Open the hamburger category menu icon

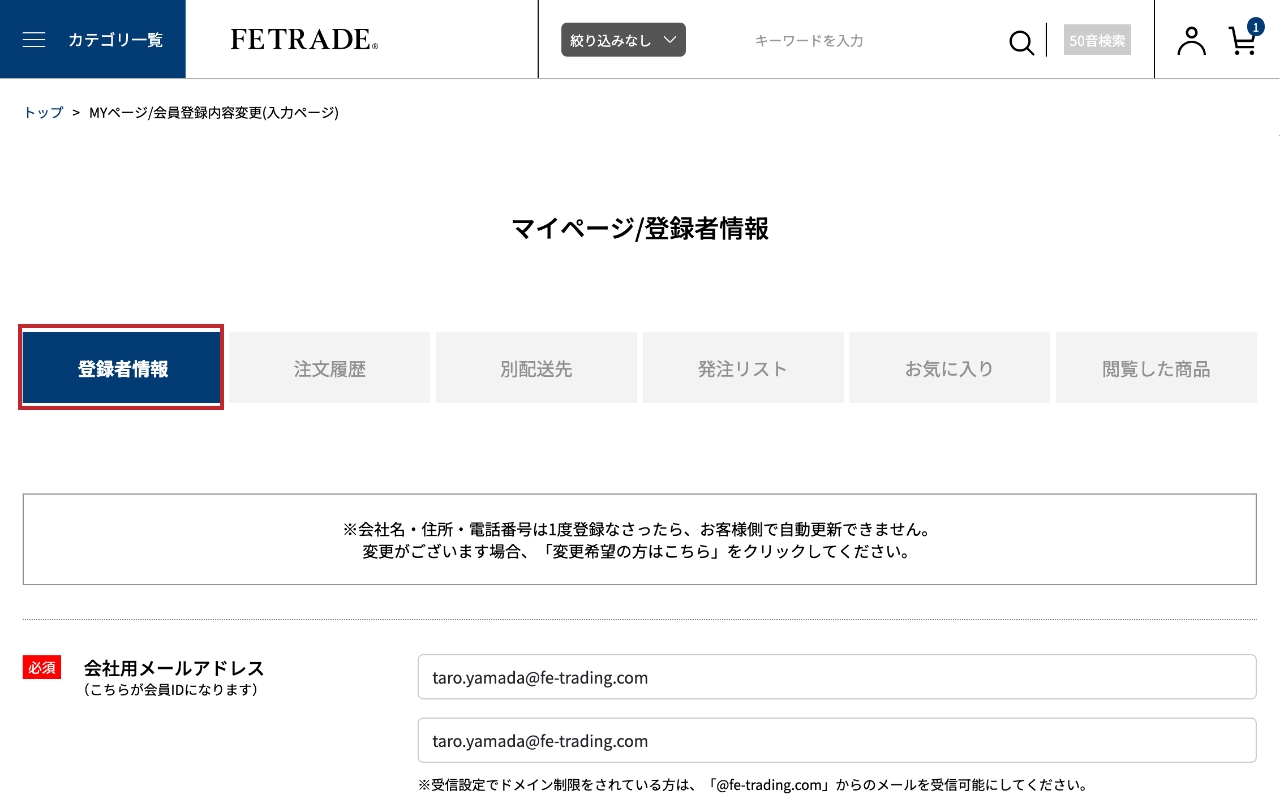pyautogui.click(x=34, y=40)
